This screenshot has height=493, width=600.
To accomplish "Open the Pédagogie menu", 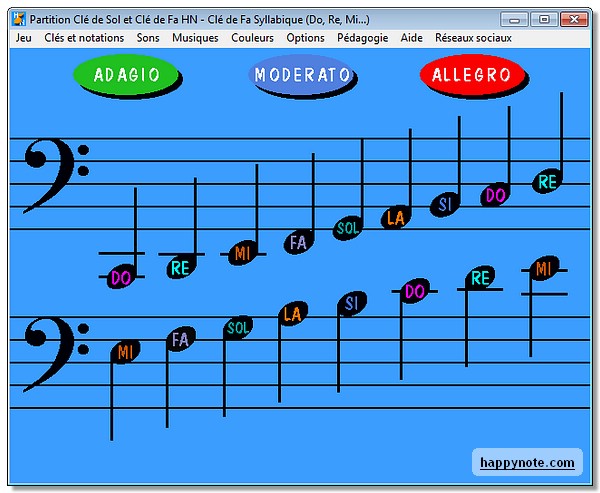I will 363,38.
